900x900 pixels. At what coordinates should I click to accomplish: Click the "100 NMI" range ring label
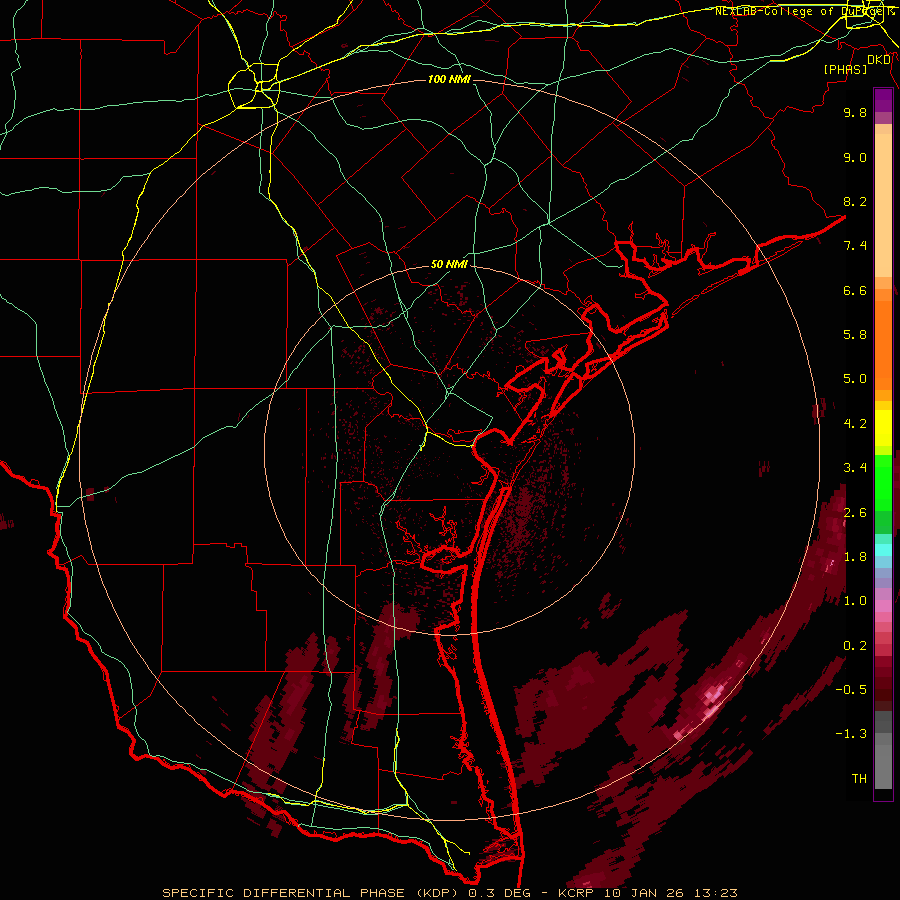point(449,79)
